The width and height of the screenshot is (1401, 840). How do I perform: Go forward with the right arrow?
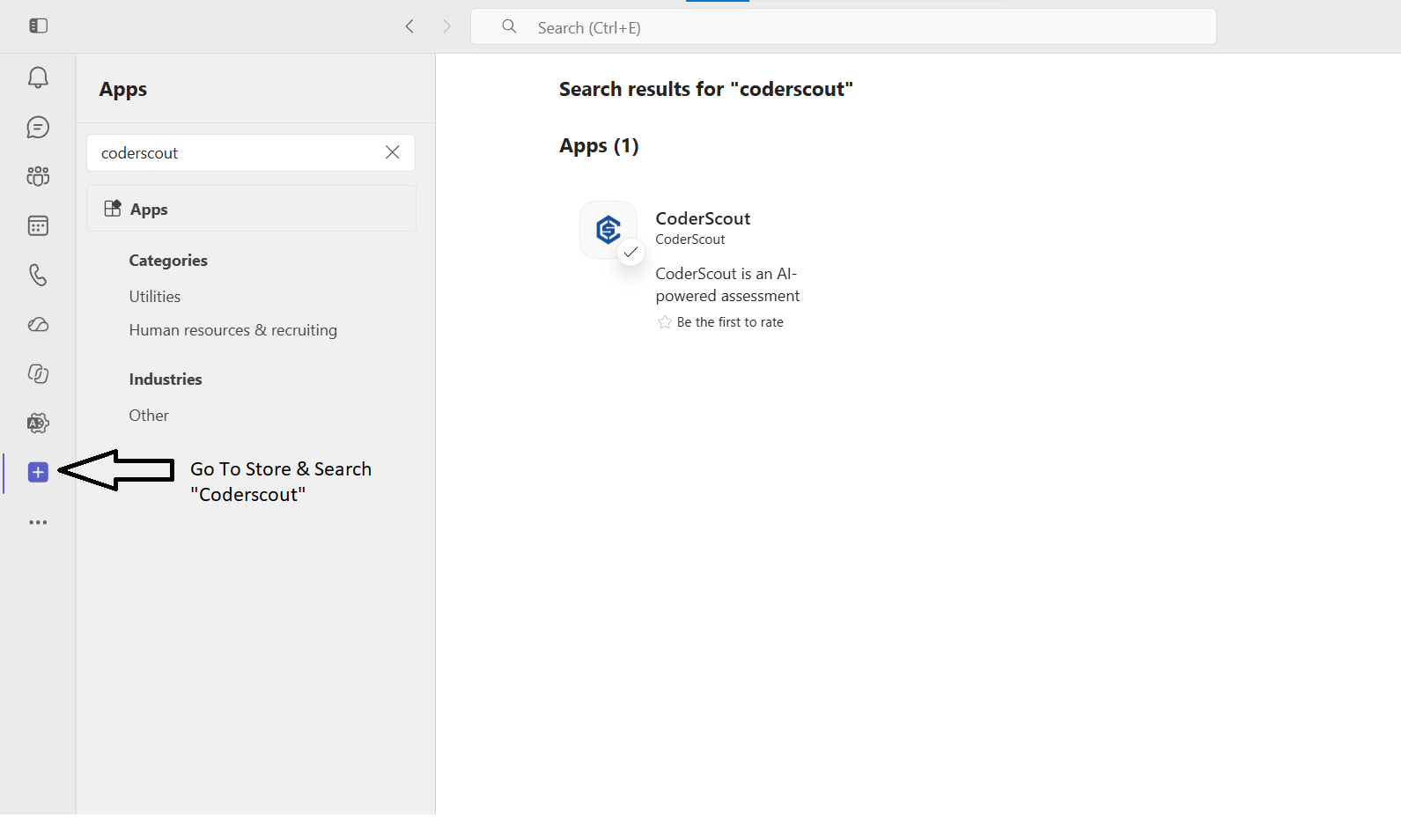click(446, 26)
